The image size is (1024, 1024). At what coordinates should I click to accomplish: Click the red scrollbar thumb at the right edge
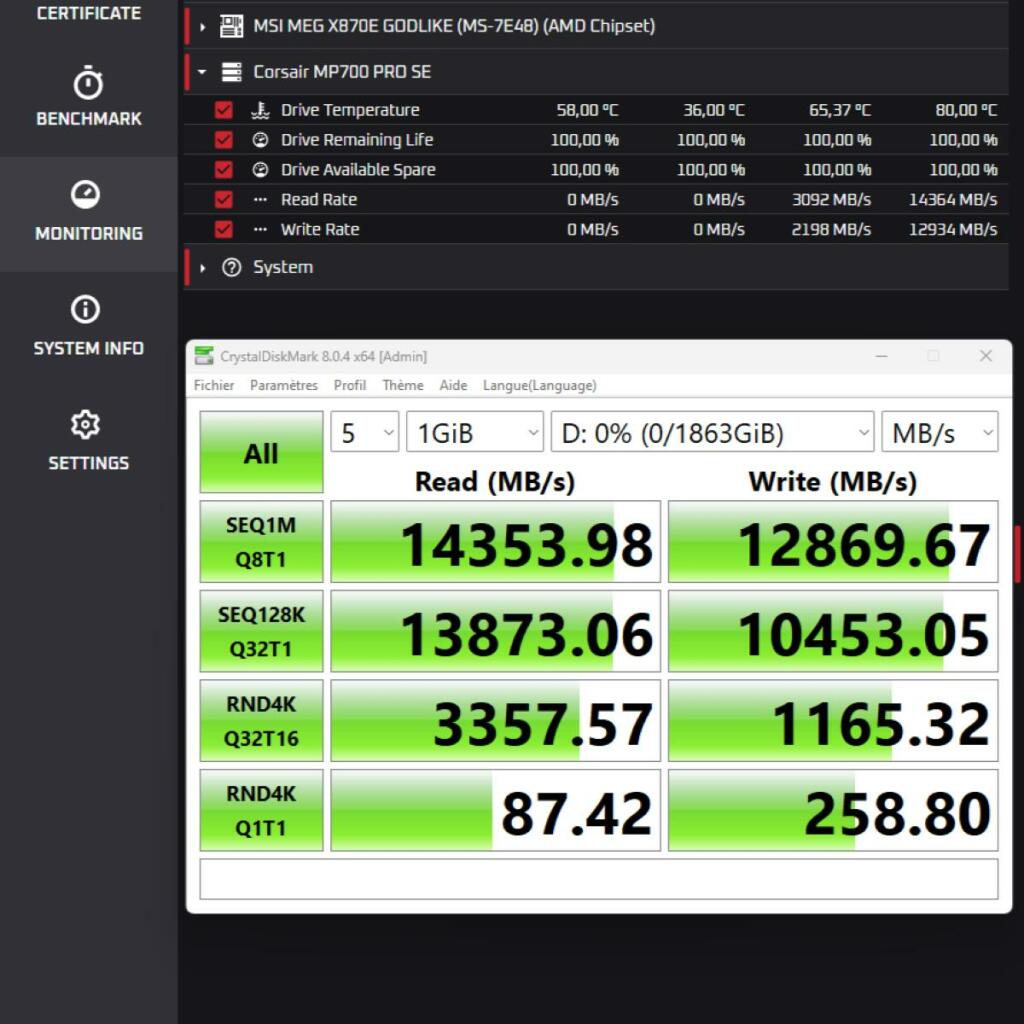pos(1017,554)
